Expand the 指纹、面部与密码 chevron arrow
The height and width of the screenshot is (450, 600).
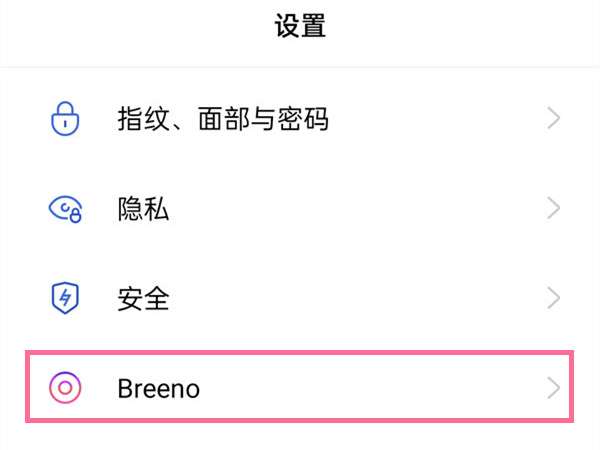click(x=554, y=120)
